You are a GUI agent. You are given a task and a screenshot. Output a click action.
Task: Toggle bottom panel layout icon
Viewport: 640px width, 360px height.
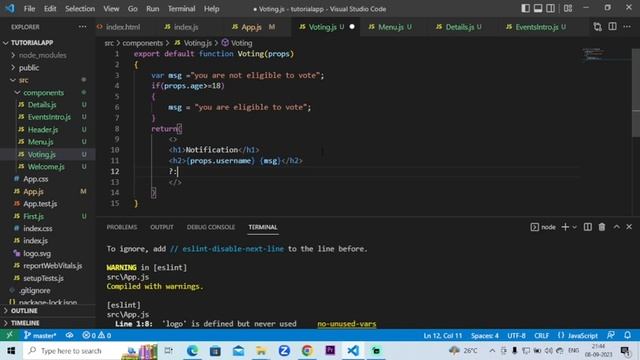click(x=538, y=8)
